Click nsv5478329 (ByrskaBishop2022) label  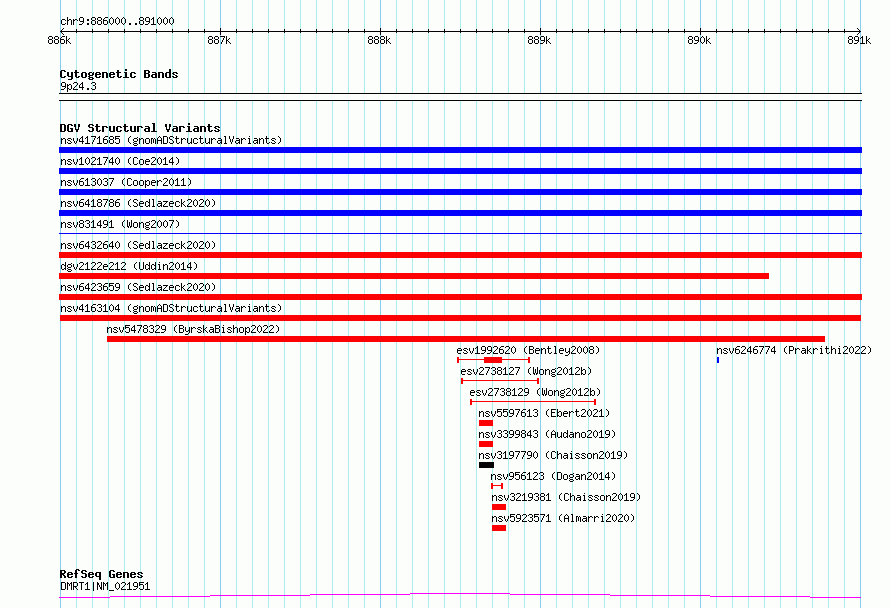click(x=193, y=329)
